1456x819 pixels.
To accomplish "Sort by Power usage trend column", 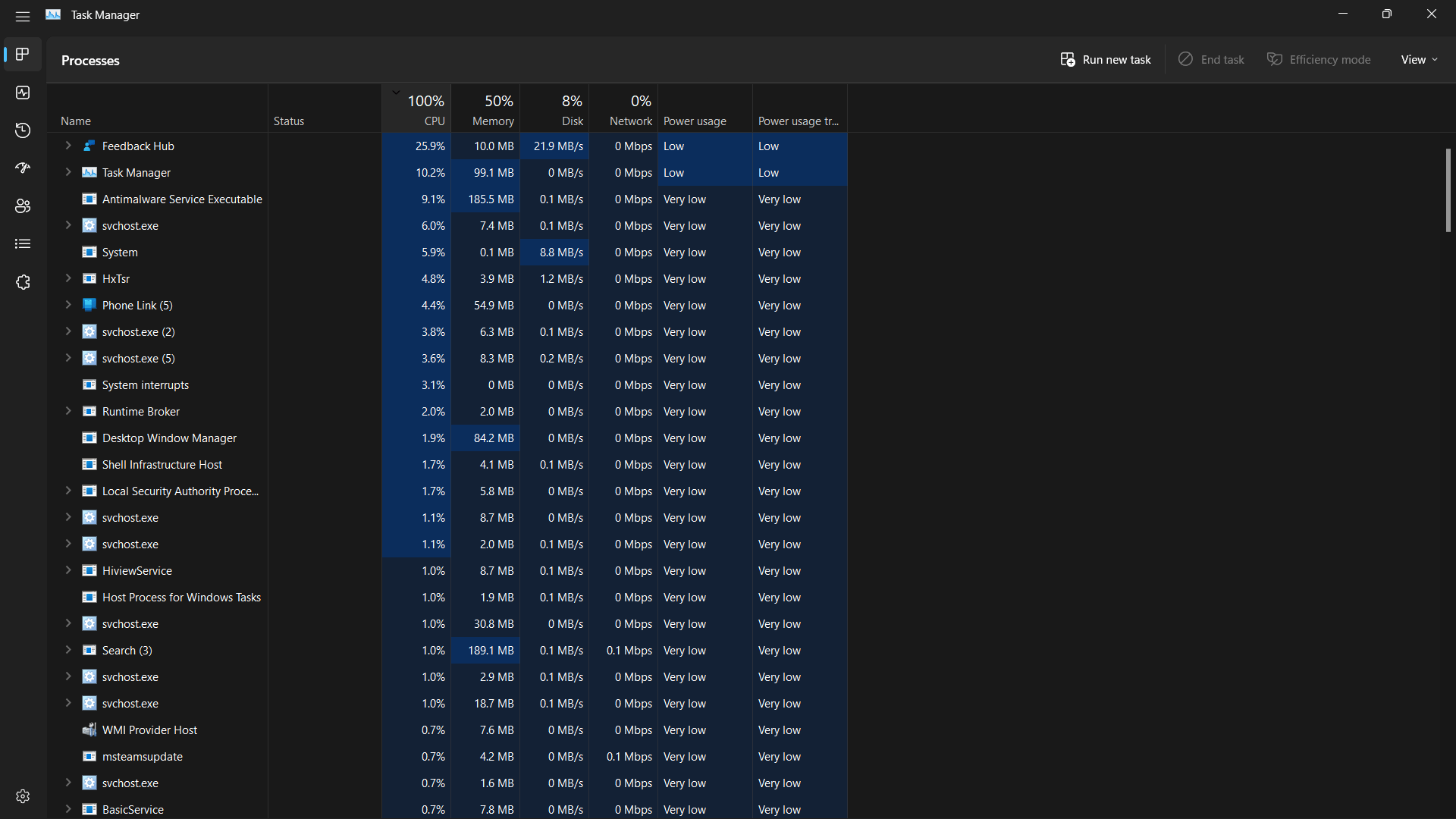I will click(x=799, y=108).
